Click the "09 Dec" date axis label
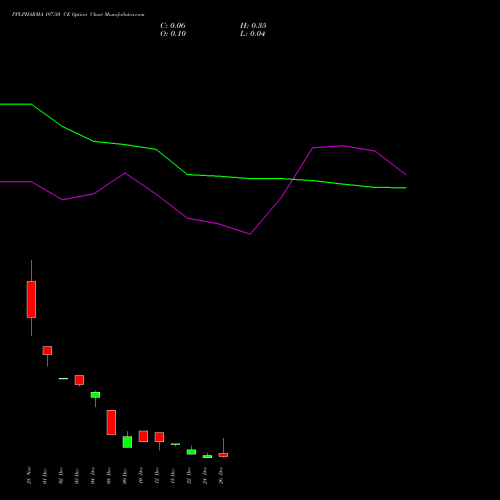 coord(125,476)
